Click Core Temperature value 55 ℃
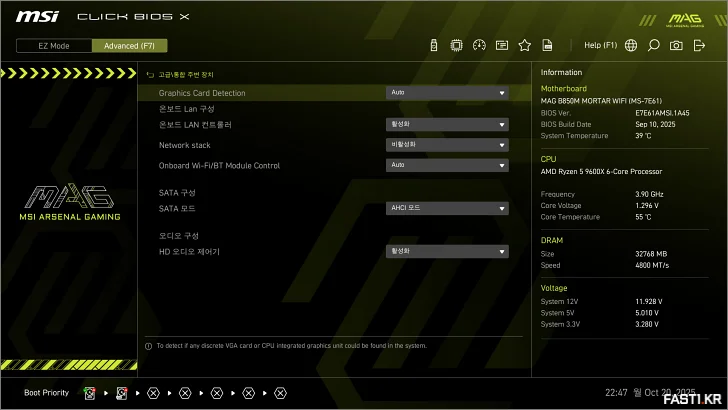This screenshot has width=728, height=410. coord(643,217)
